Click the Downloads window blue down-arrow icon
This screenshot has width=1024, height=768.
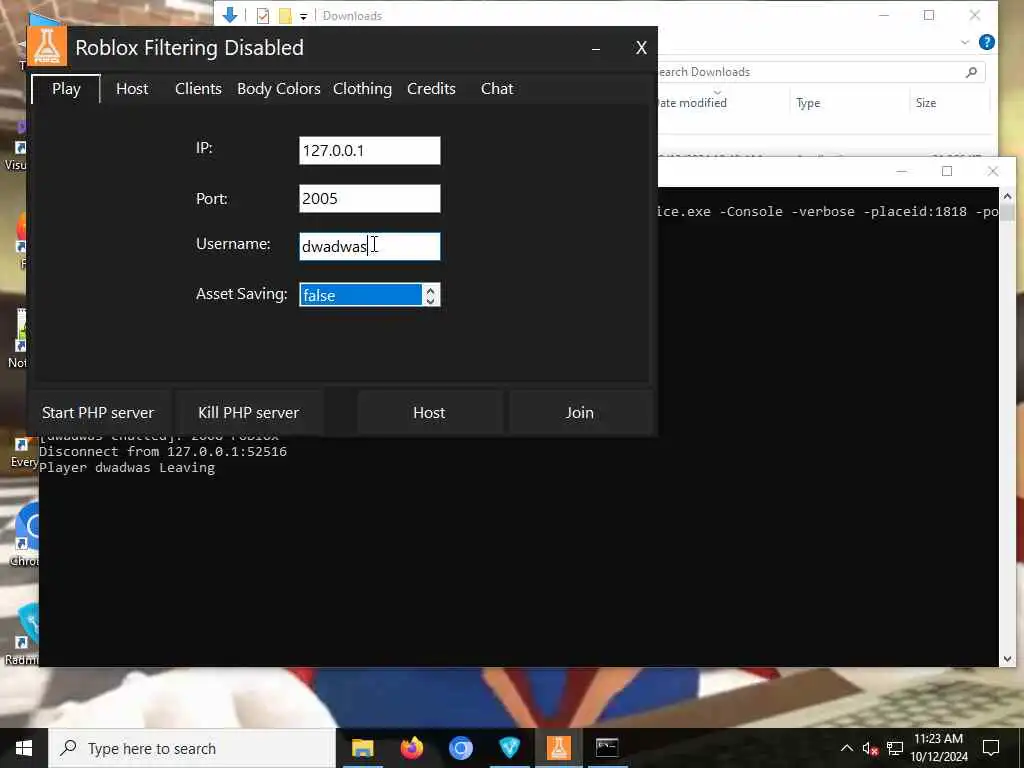230,15
